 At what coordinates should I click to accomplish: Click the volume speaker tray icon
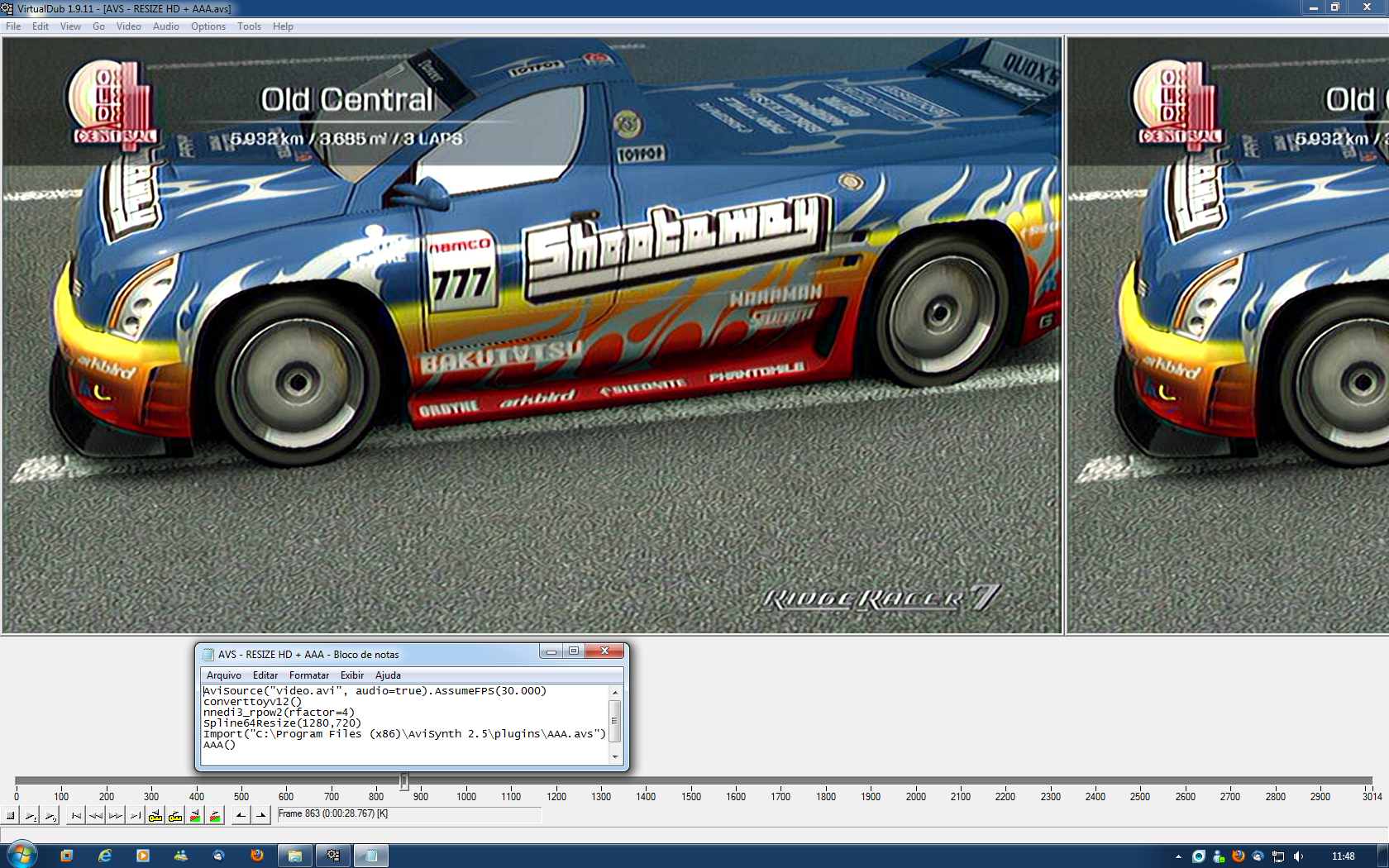1298,856
